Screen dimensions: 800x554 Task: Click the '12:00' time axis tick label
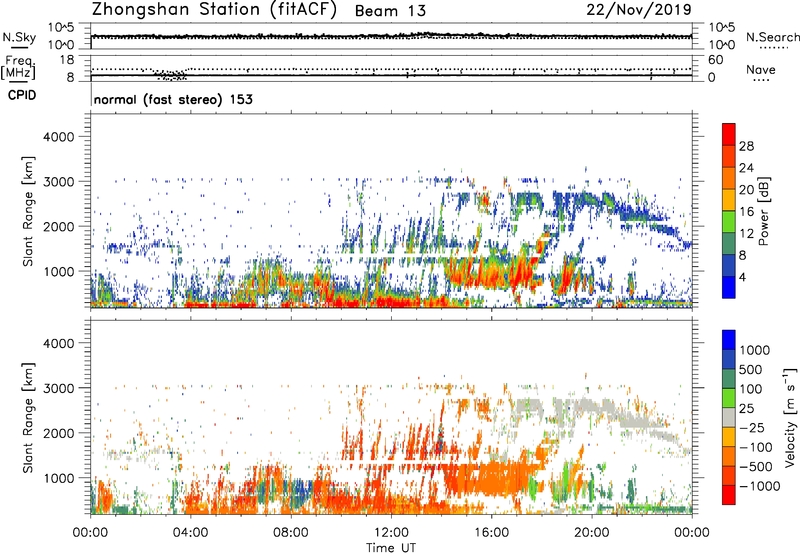(x=391, y=533)
